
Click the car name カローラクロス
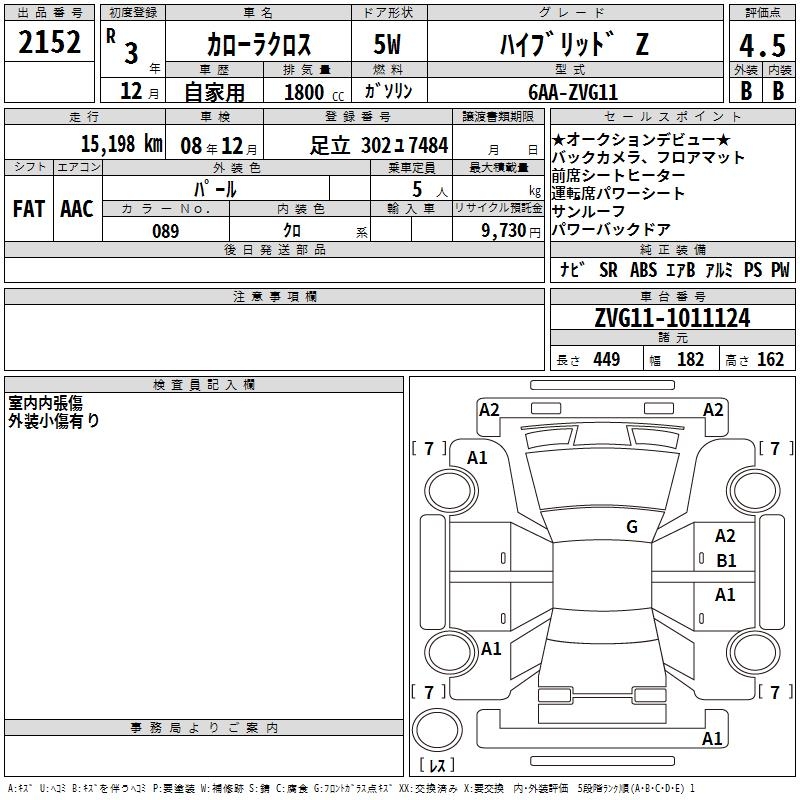point(259,44)
